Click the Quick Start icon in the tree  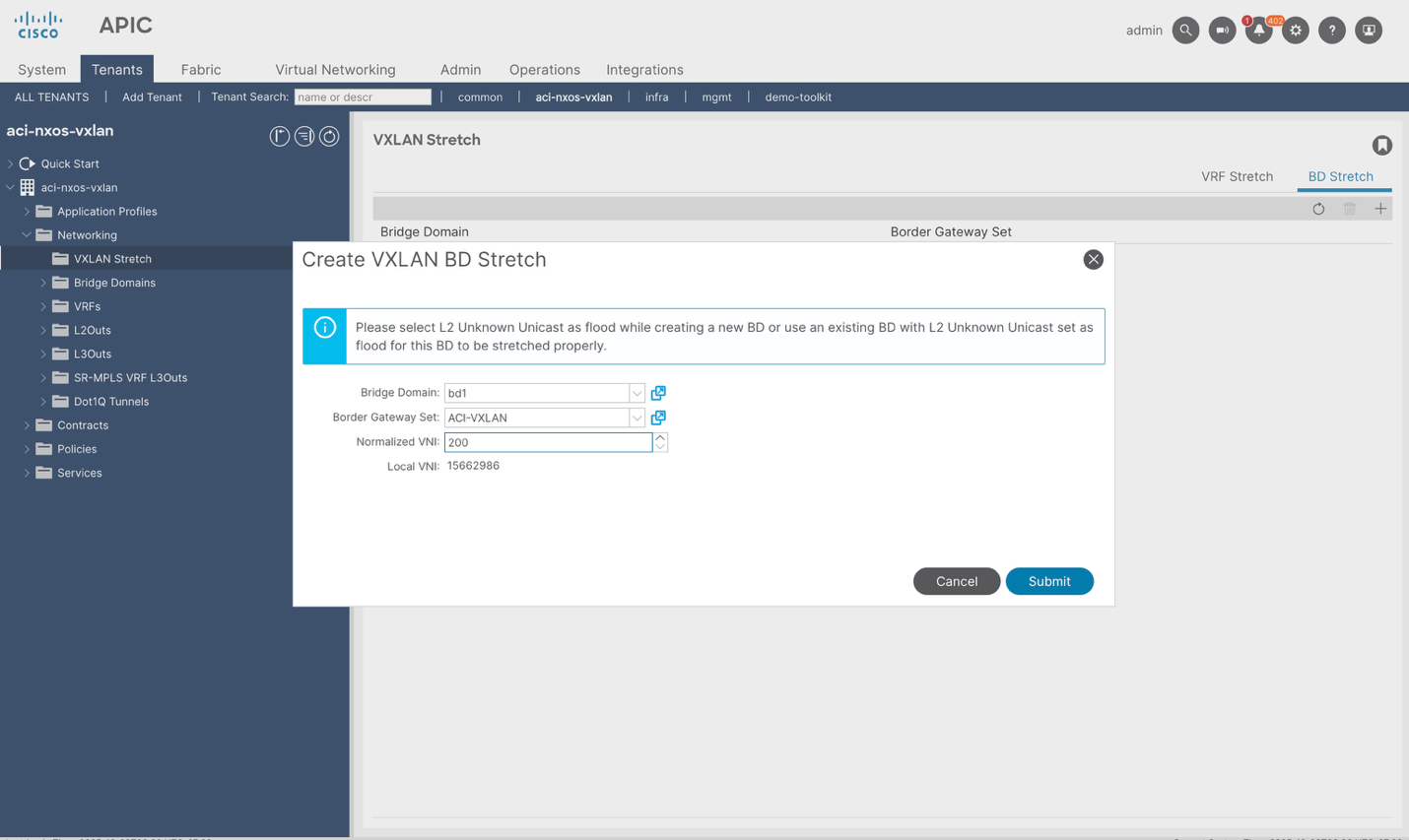[28, 163]
